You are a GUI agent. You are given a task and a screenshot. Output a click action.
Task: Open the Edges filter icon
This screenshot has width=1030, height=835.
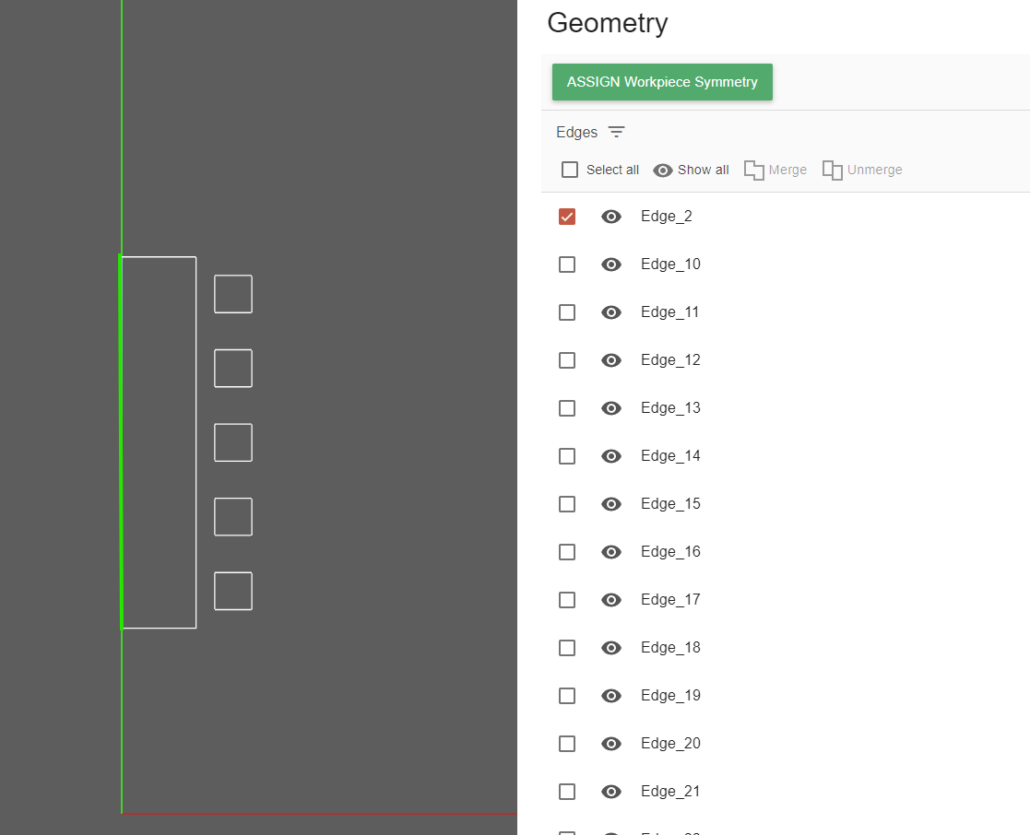[616, 132]
